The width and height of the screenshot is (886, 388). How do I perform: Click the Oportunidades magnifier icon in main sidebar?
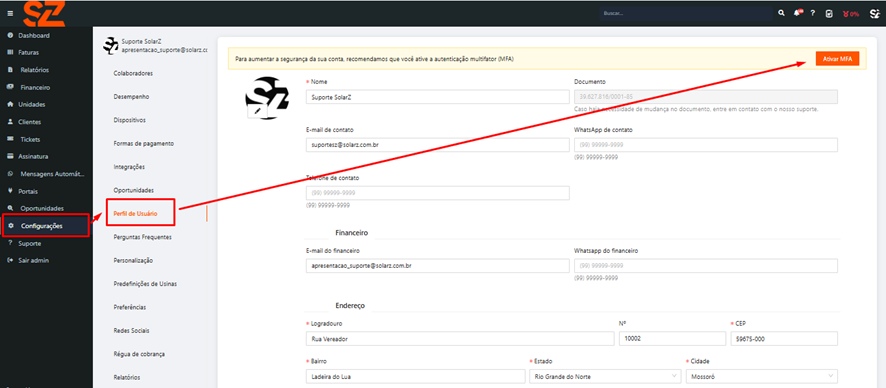10,208
